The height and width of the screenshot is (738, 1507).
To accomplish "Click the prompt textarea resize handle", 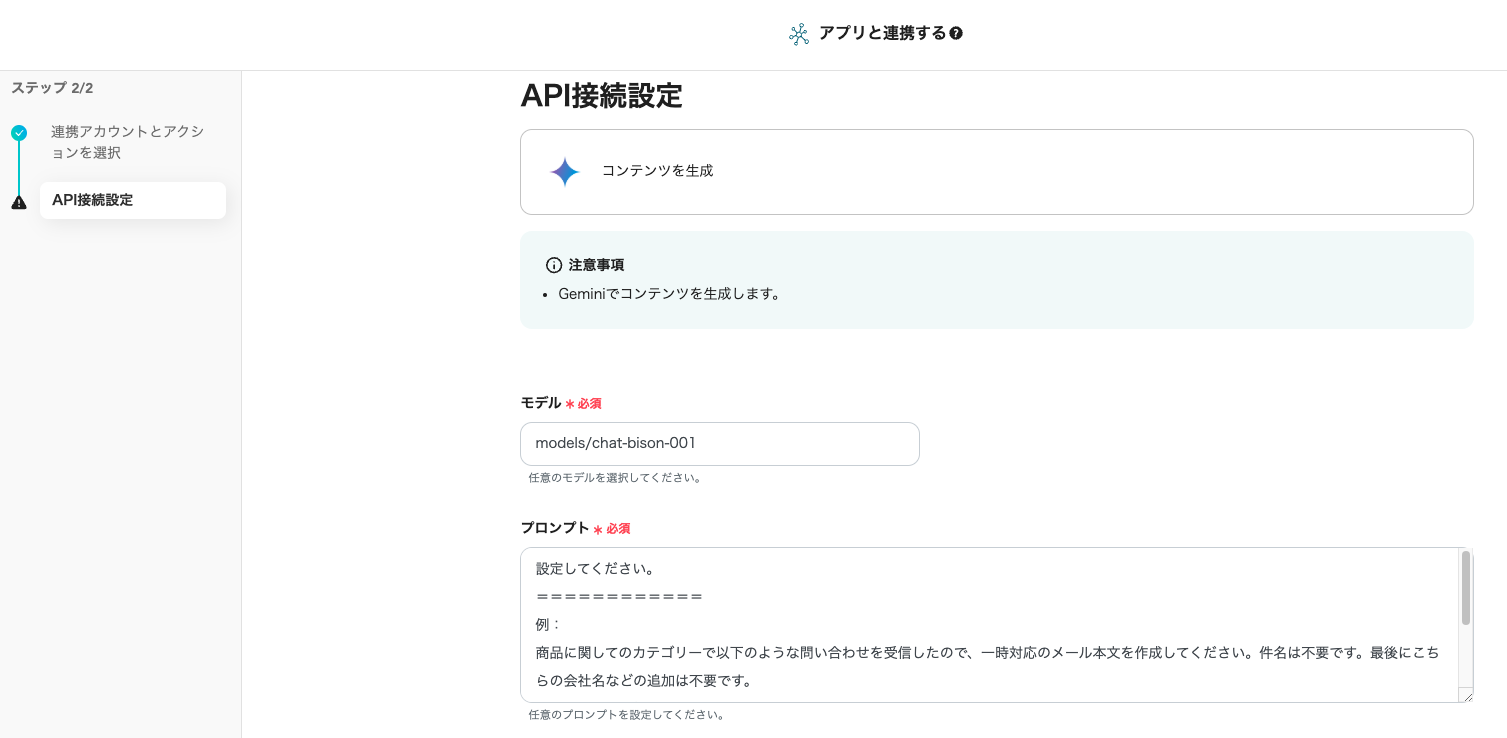I will 1465,695.
